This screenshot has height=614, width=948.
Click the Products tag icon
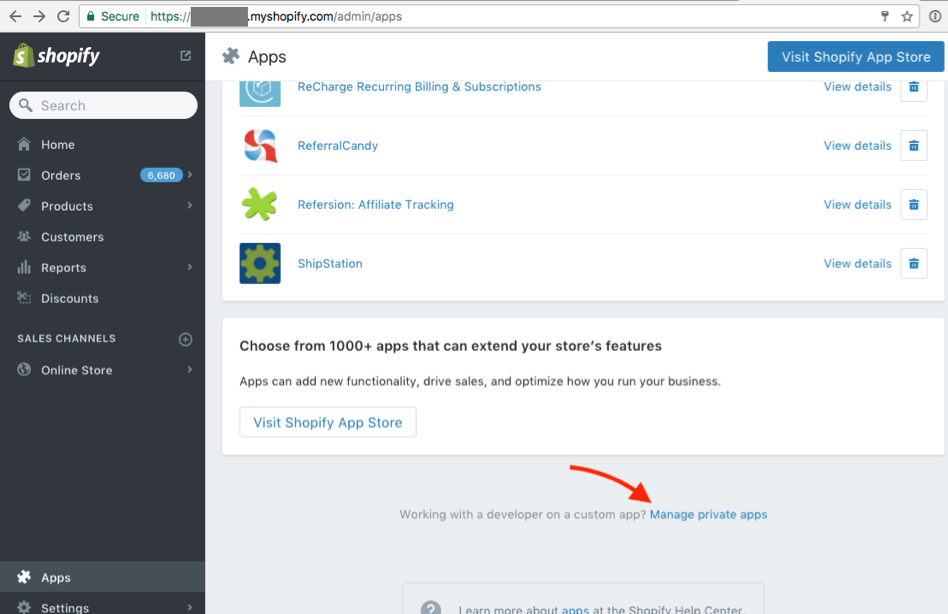[24, 206]
